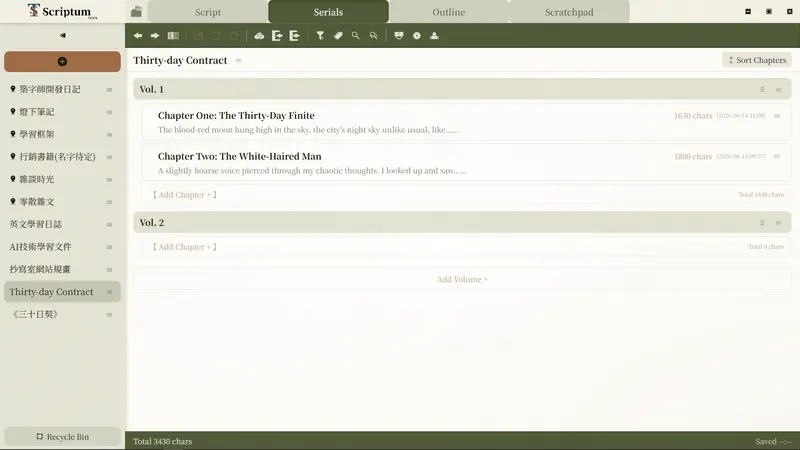Screen dimensions: 800x450
Task: Open the Recycle Bin
Action: [62, 437]
